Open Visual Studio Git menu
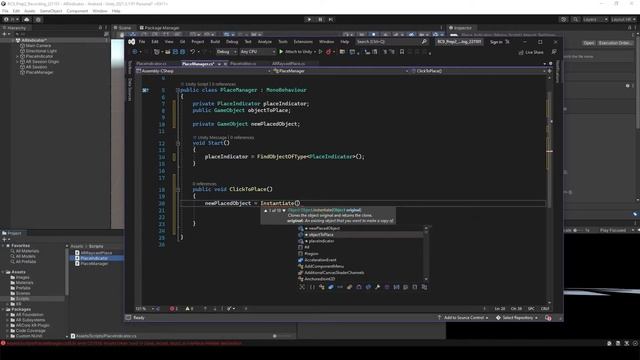Image resolution: width=640 pixels, height=360 pixels. click(182, 42)
